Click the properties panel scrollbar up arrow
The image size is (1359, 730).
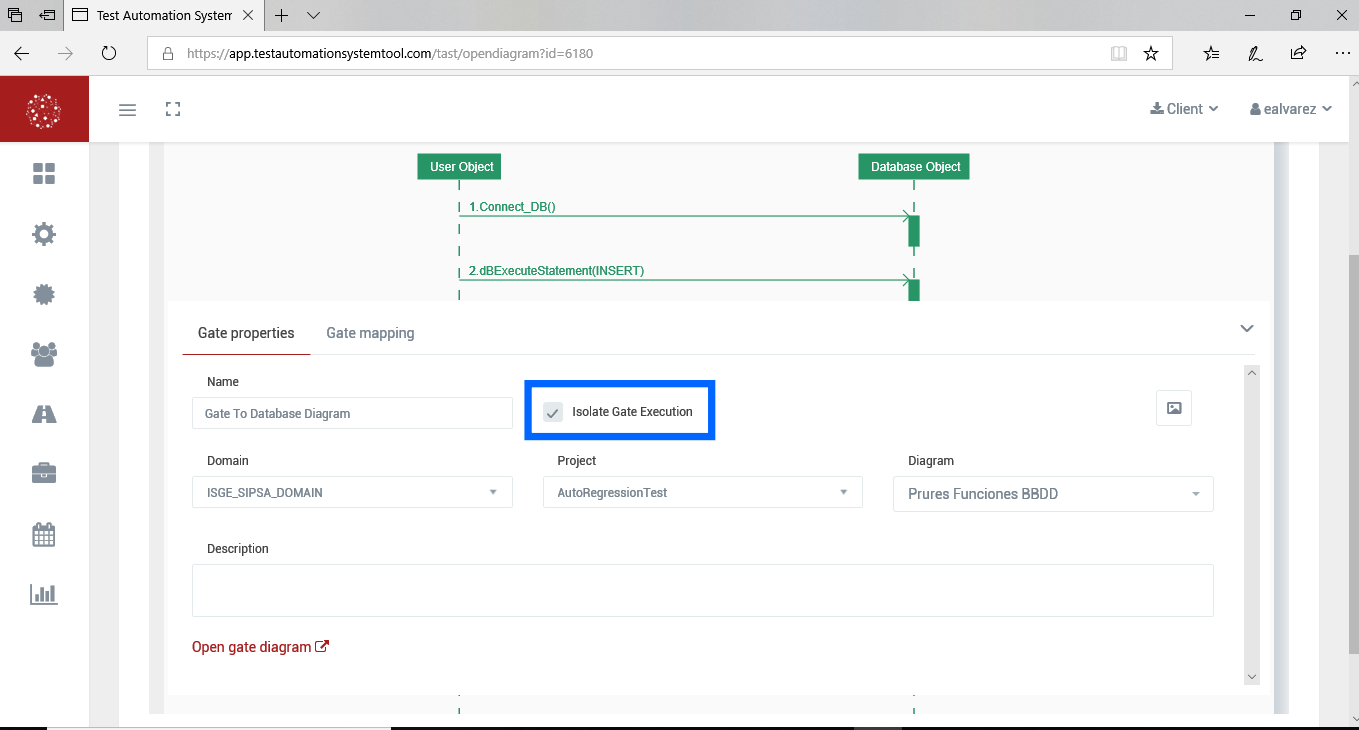tap(1252, 373)
